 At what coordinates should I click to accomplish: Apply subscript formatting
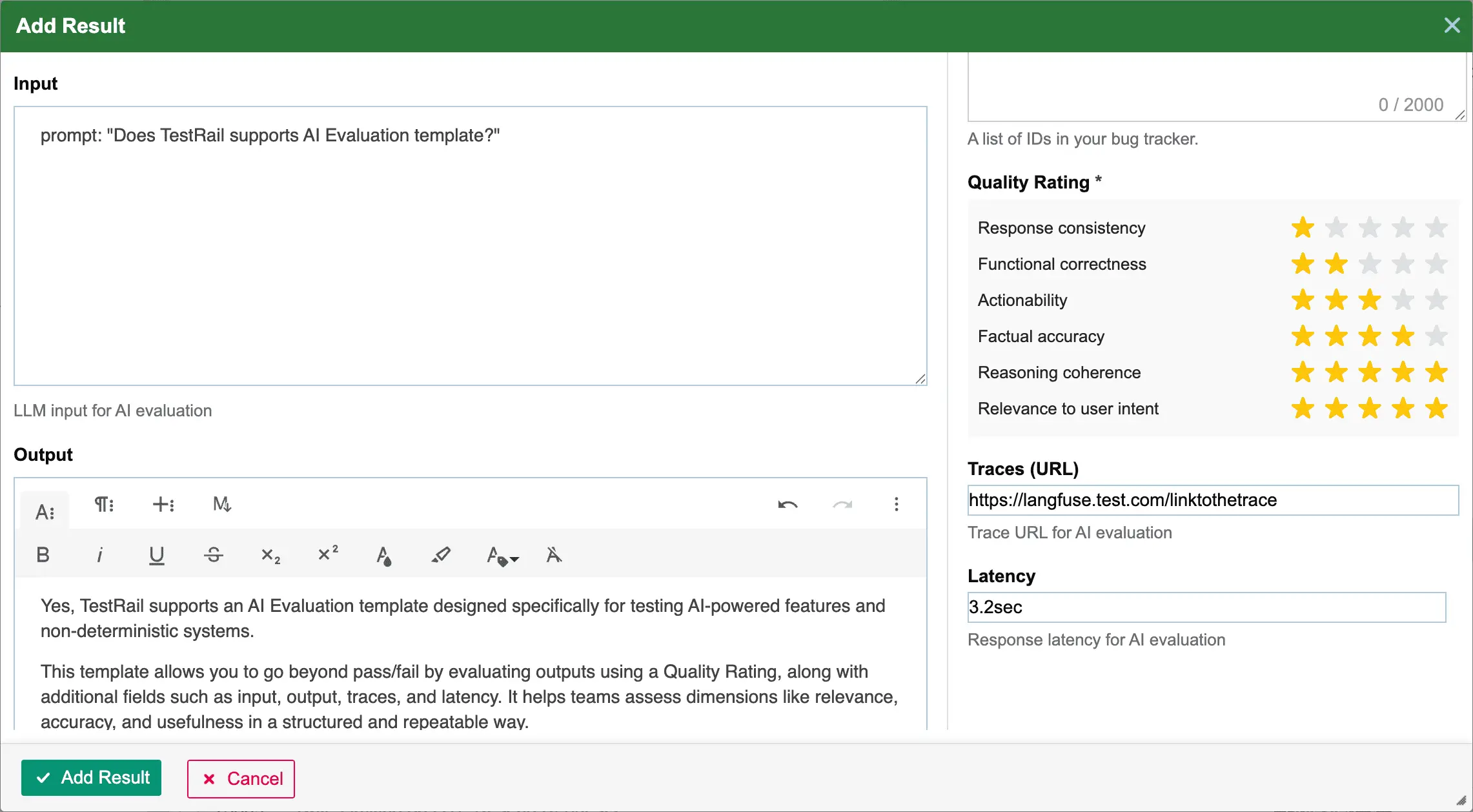[x=270, y=555]
